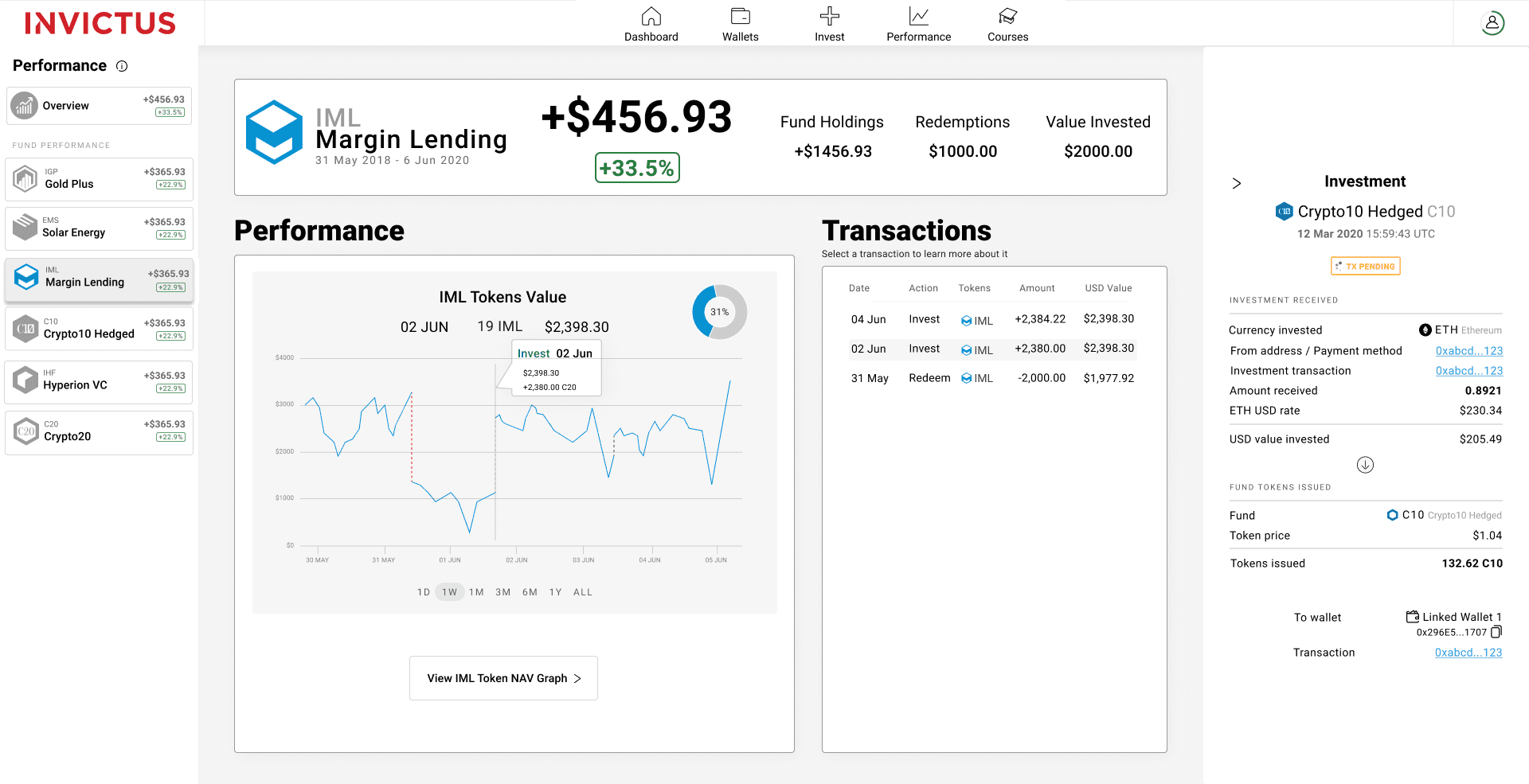The width and height of the screenshot is (1529, 784).
Task: Select the 3M time range
Action: pos(503,592)
